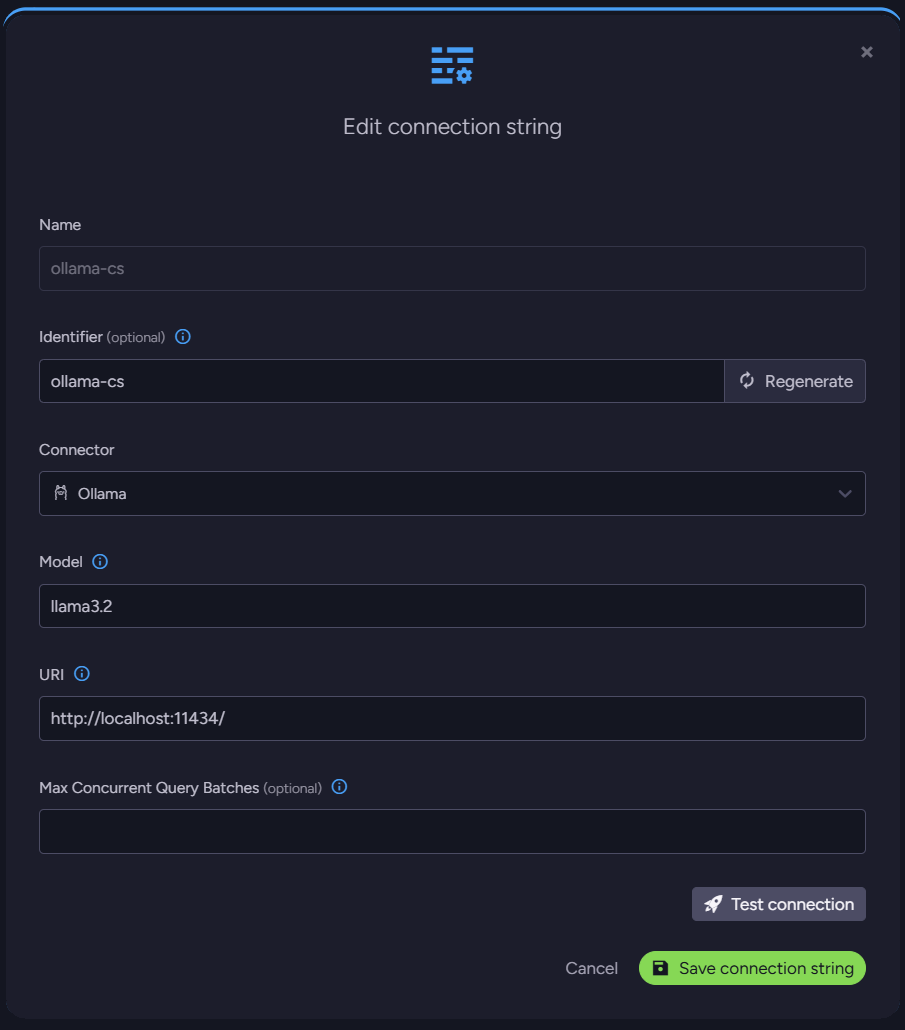Image resolution: width=905 pixels, height=1030 pixels.
Task: Click the info icon beside Model label
Action: tap(100, 562)
